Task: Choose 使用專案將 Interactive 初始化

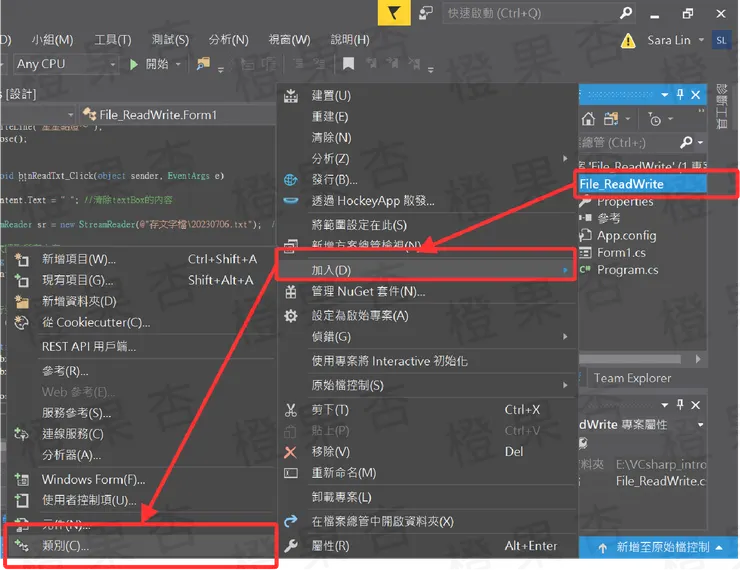Action: tap(427, 361)
